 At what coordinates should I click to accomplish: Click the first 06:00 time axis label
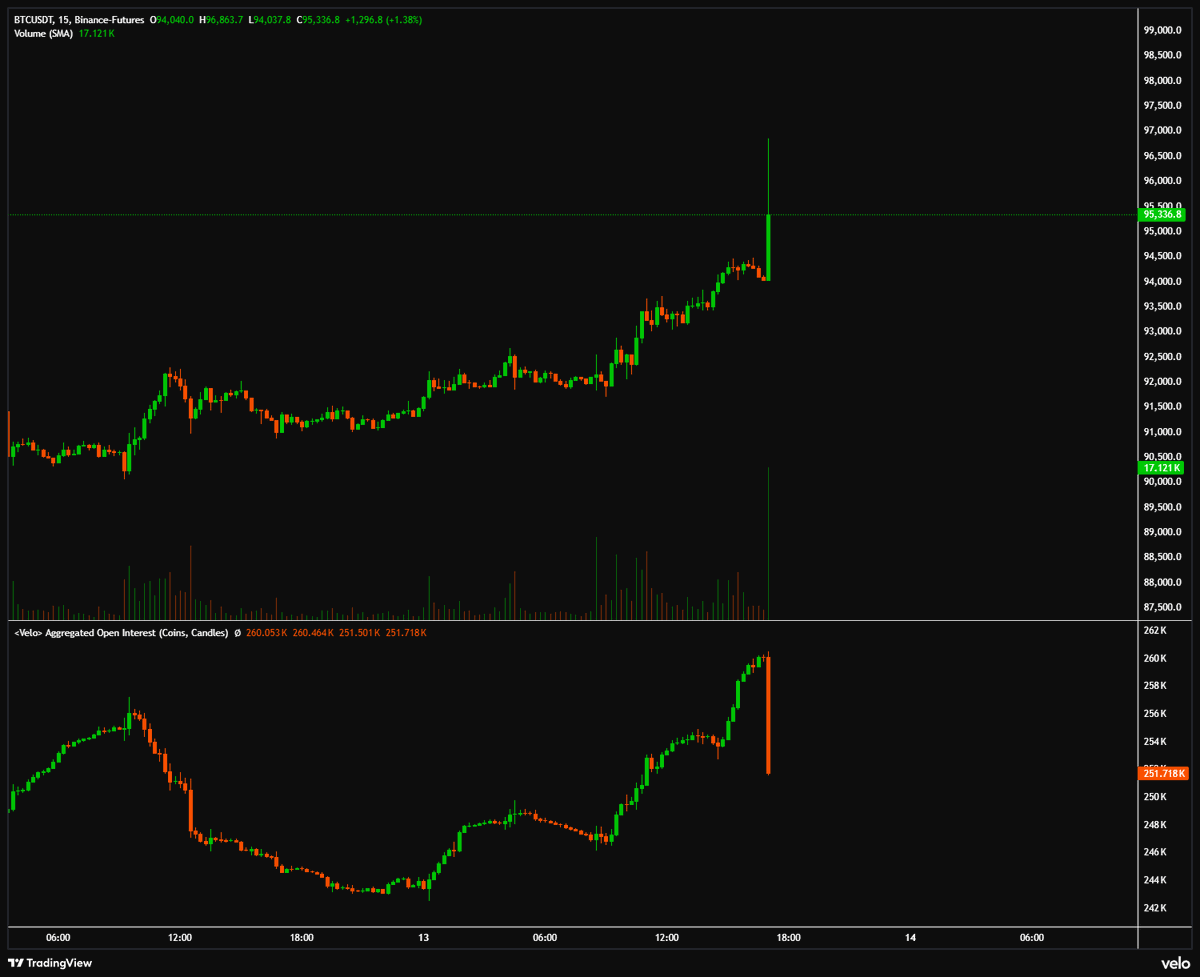click(x=58, y=937)
